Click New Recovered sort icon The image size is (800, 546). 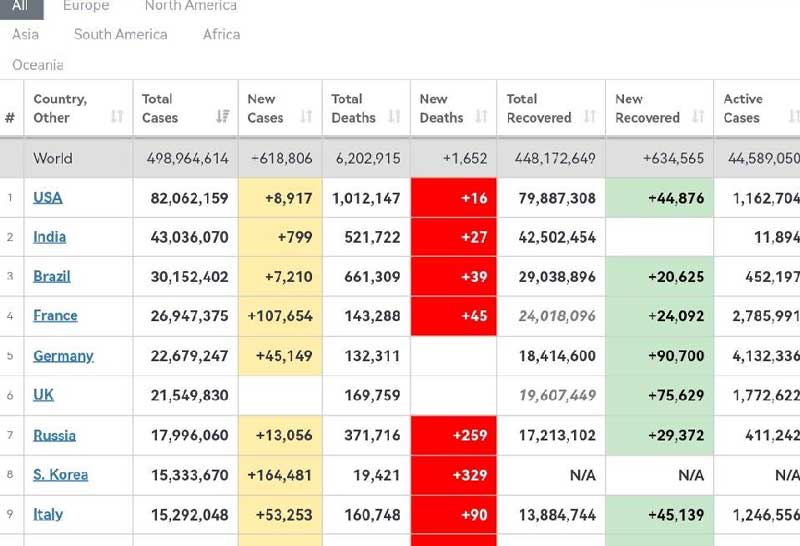[698, 117]
